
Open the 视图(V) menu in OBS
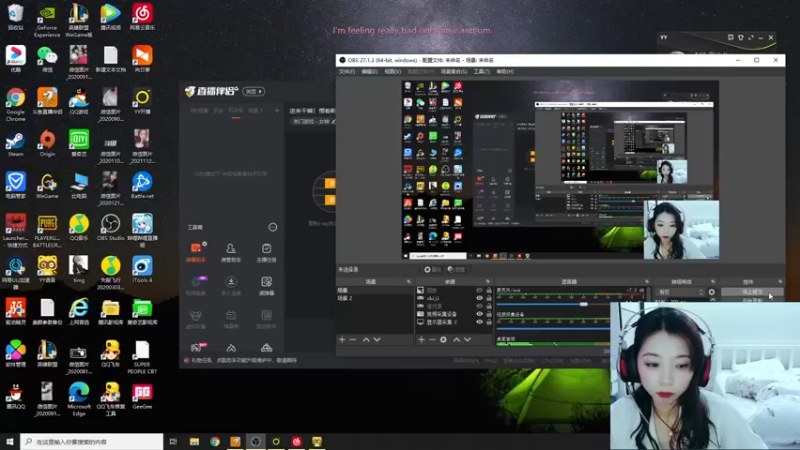[392, 72]
